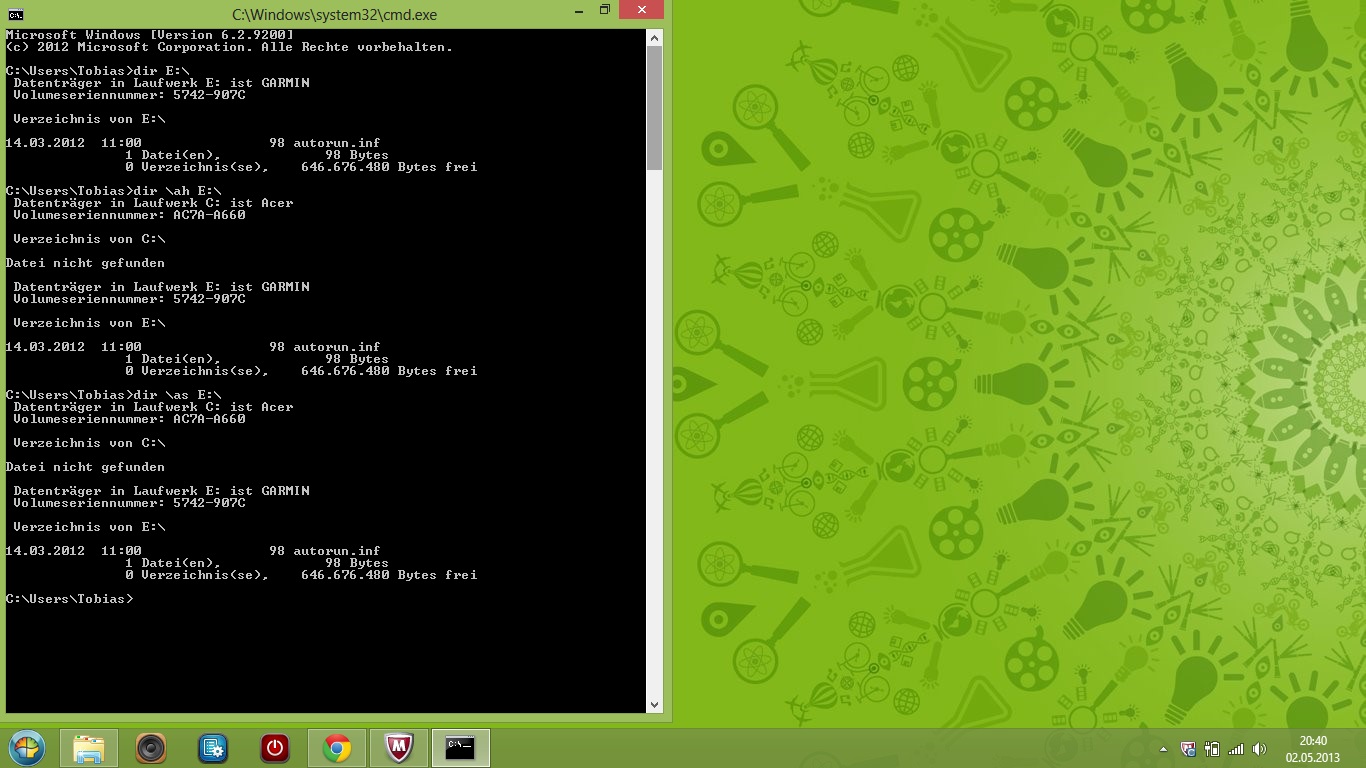
Task: Open File Explorer from the taskbar
Action: pos(89,748)
